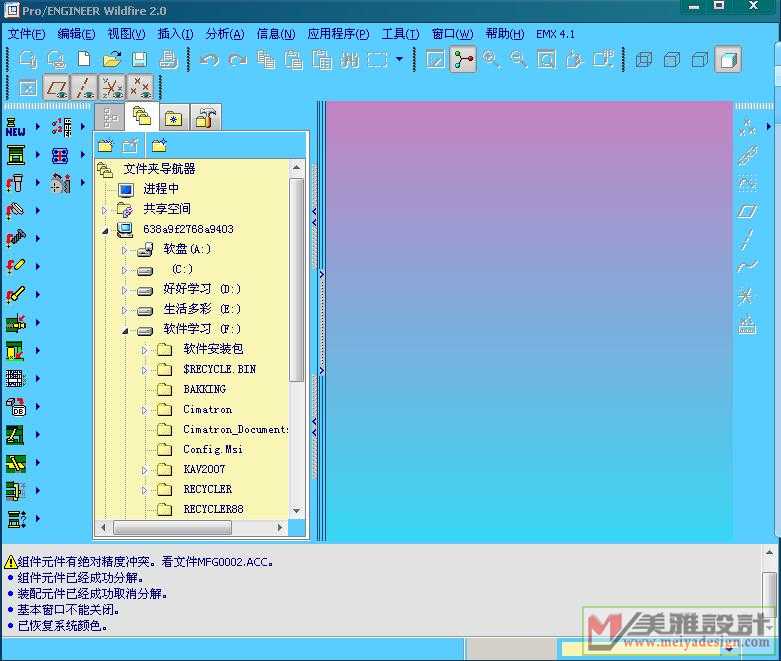The height and width of the screenshot is (661, 781).
Task: Redo using the toolbar redo arrow
Action: pos(238,60)
